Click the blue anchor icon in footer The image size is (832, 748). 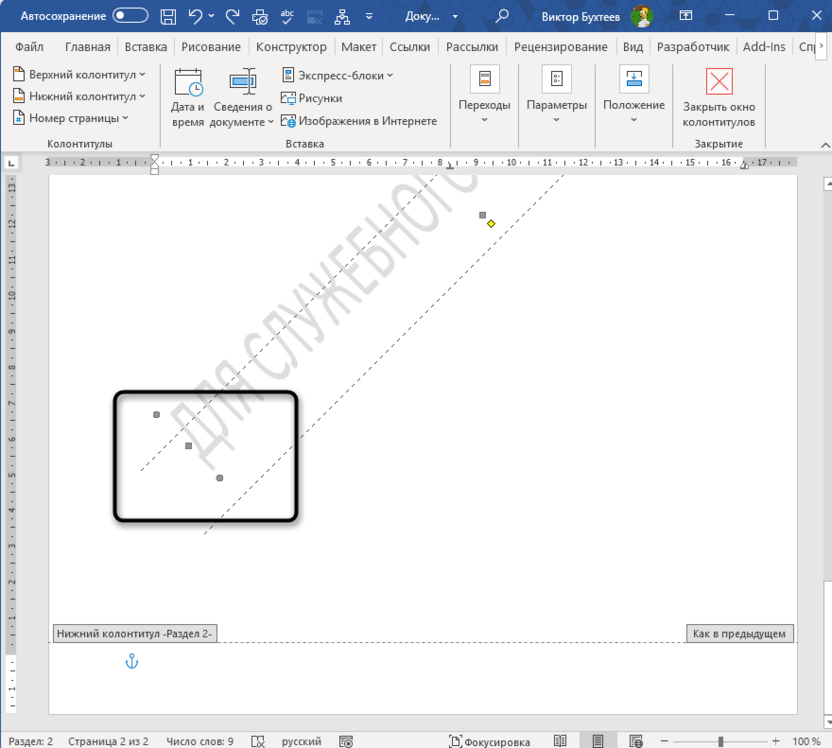[132, 661]
